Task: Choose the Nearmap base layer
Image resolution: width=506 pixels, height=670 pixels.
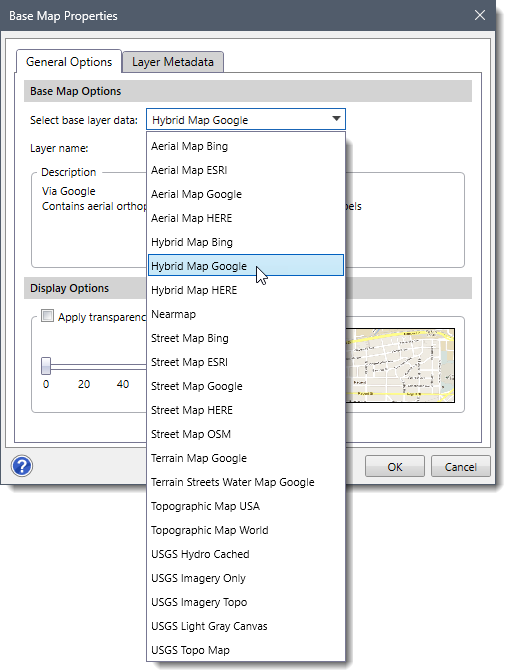Action: click(x=246, y=314)
